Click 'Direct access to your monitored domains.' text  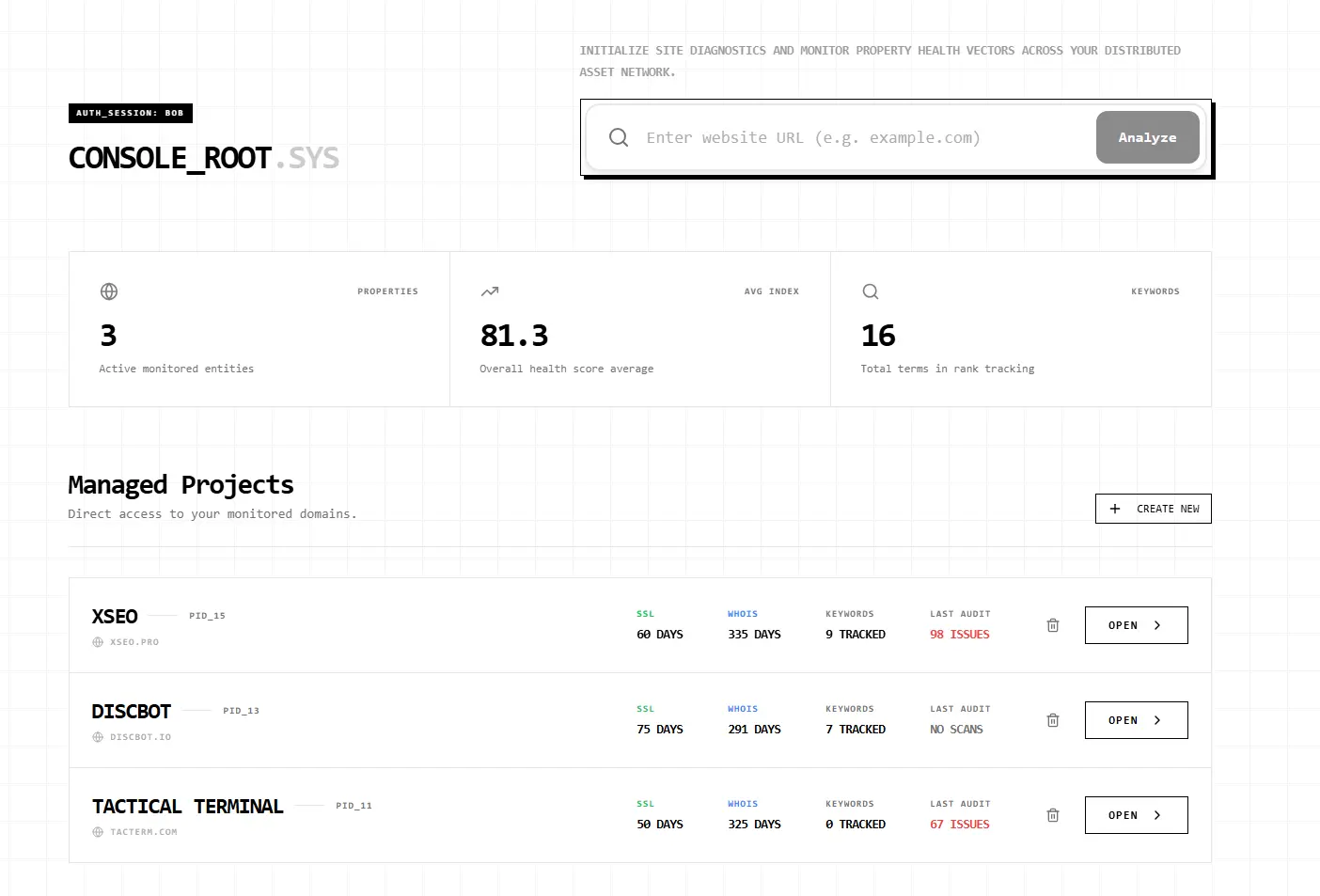coord(212,514)
